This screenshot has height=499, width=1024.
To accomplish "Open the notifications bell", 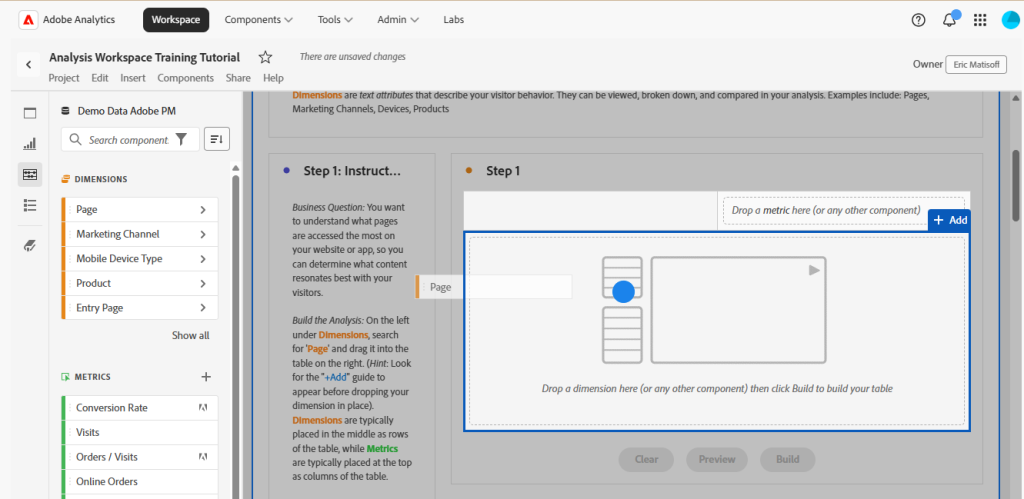I will coord(949,20).
